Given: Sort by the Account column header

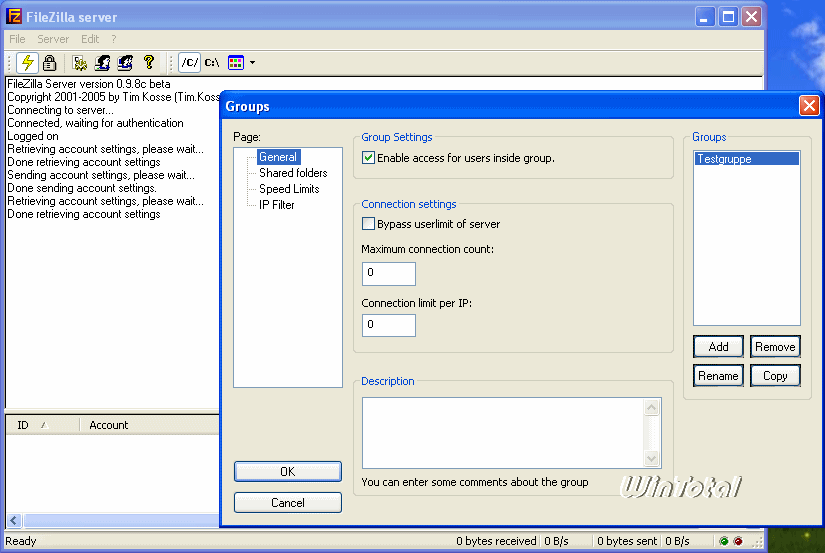Looking at the screenshot, I should pos(149,425).
